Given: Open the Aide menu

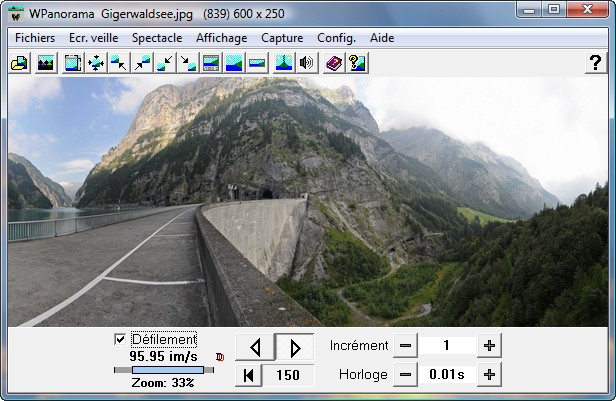Looking at the screenshot, I should point(382,38).
